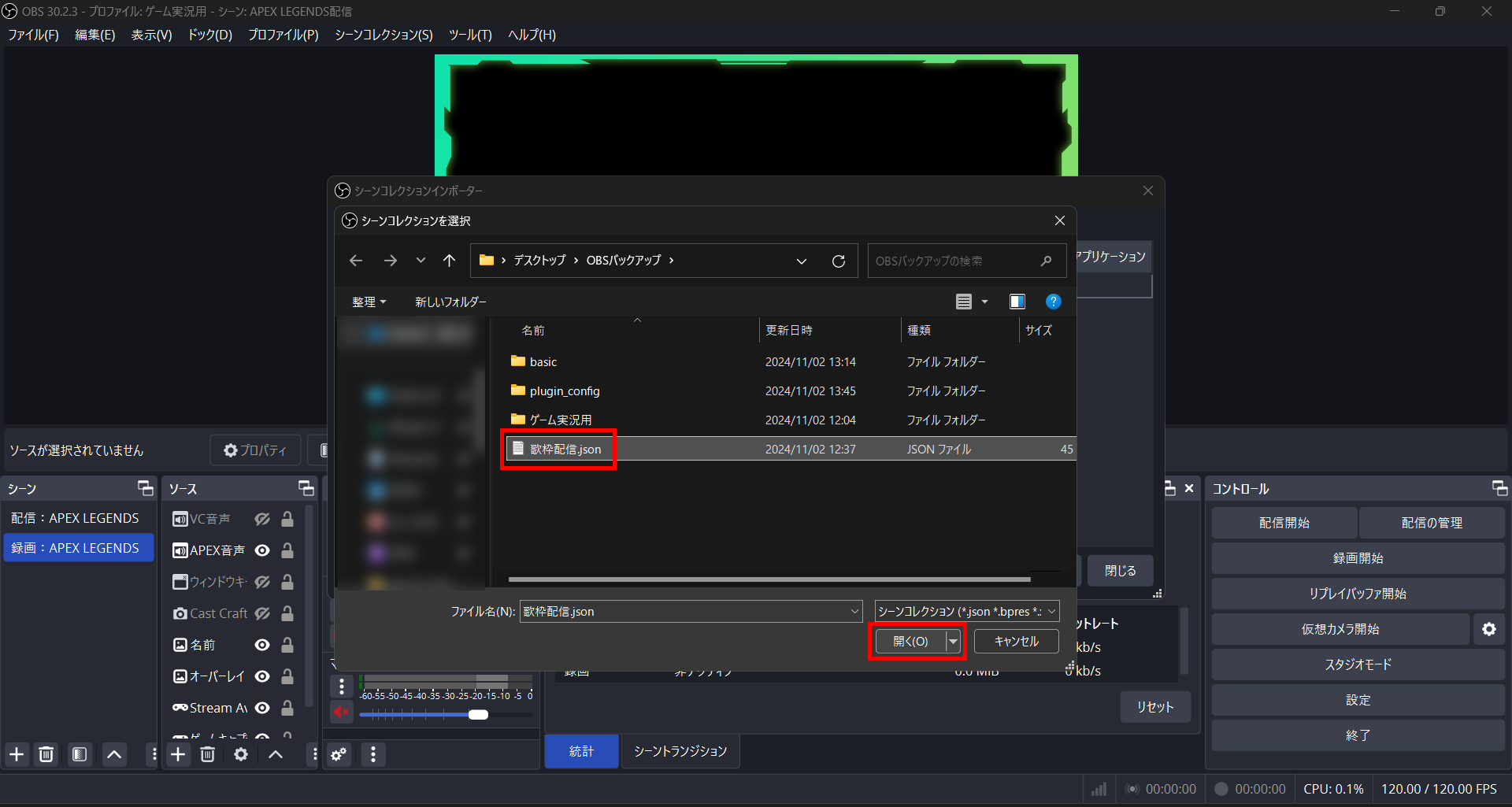Screen dimensions: 1512x807
Task: Open the ファイル(F) menu
Action: [x=33, y=35]
